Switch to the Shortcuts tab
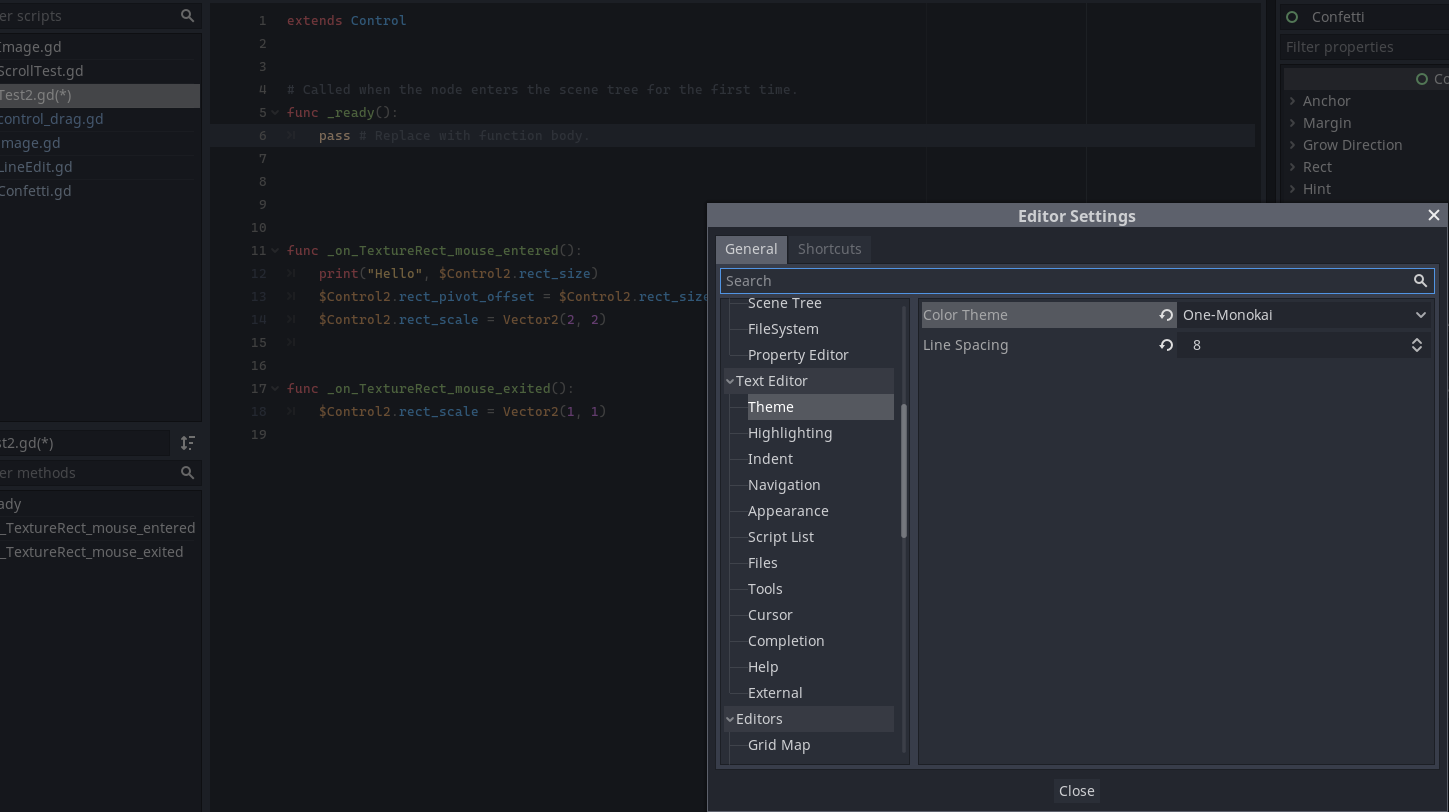1449x812 pixels. [829, 249]
